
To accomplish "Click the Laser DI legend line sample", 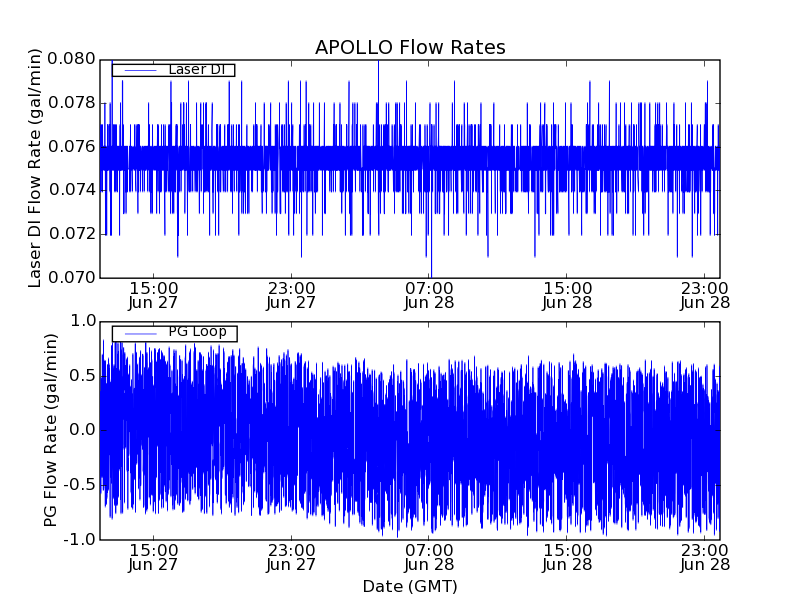I will [140, 70].
